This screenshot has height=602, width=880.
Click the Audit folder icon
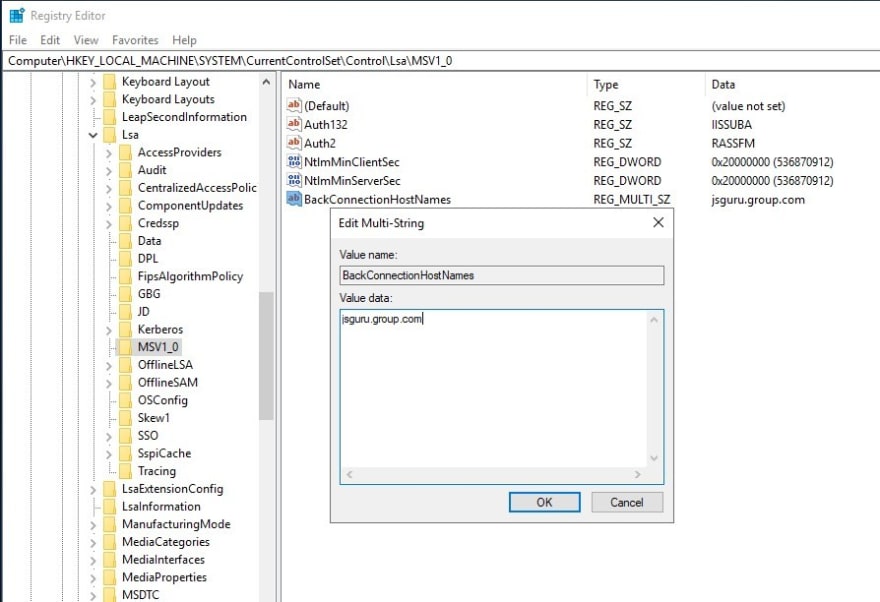point(126,170)
